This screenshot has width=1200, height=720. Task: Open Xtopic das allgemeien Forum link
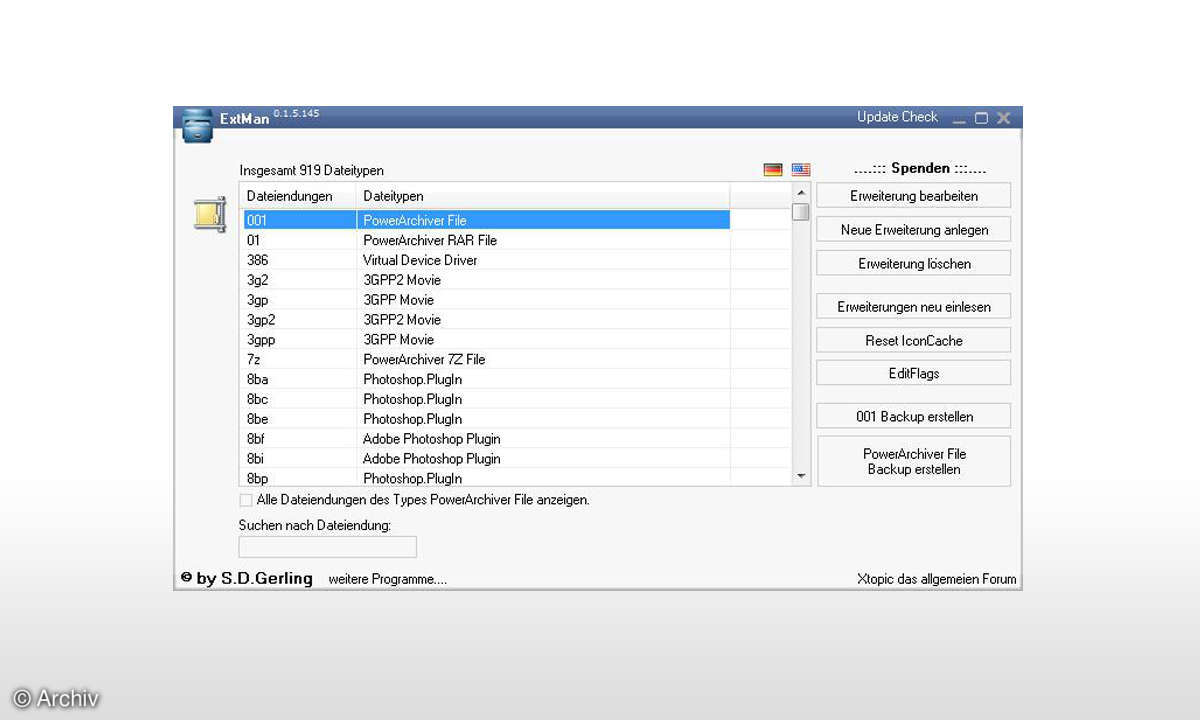pyautogui.click(x=936, y=579)
